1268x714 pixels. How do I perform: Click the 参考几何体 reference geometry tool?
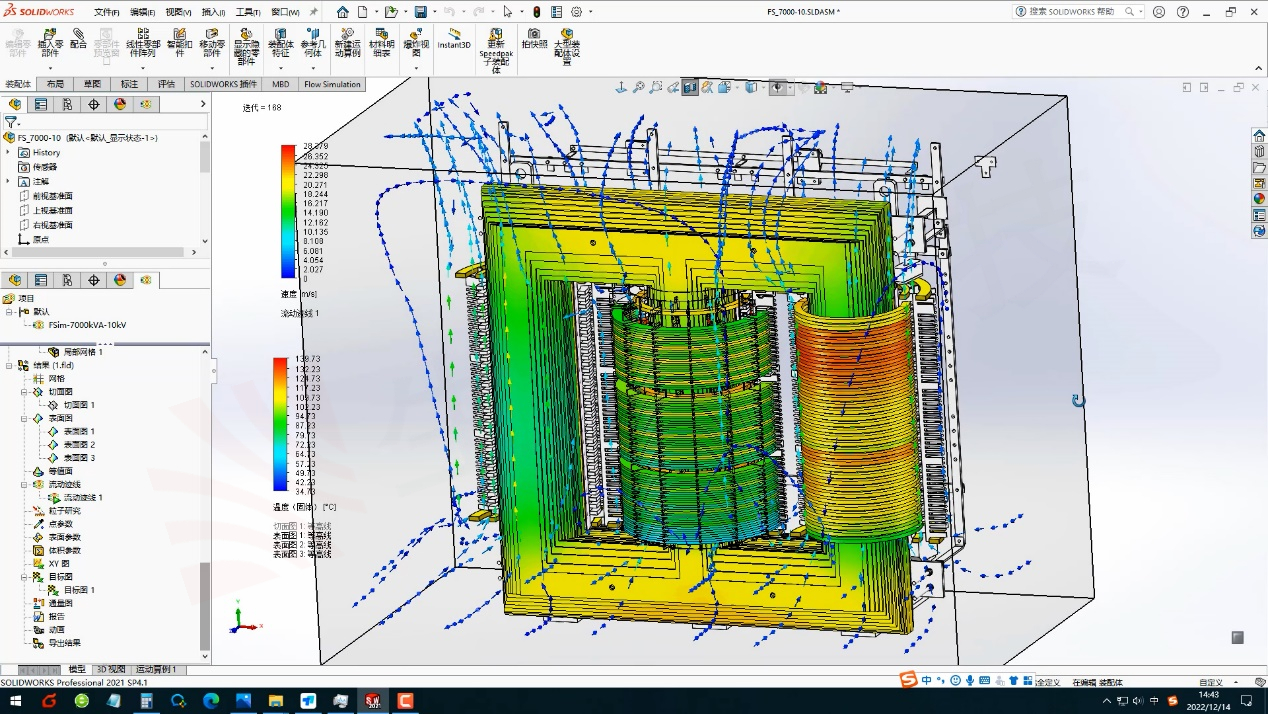coord(313,43)
